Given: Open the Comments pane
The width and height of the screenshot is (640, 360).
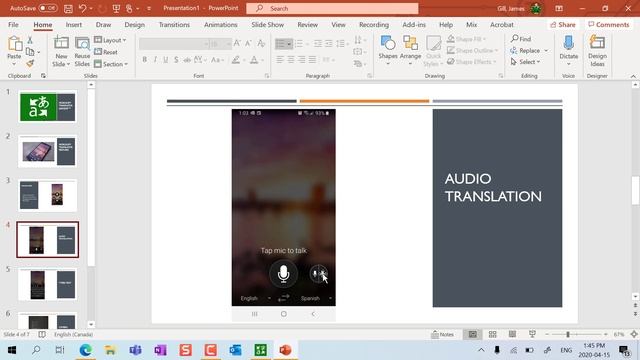Looking at the screenshot, I should 609,24.
